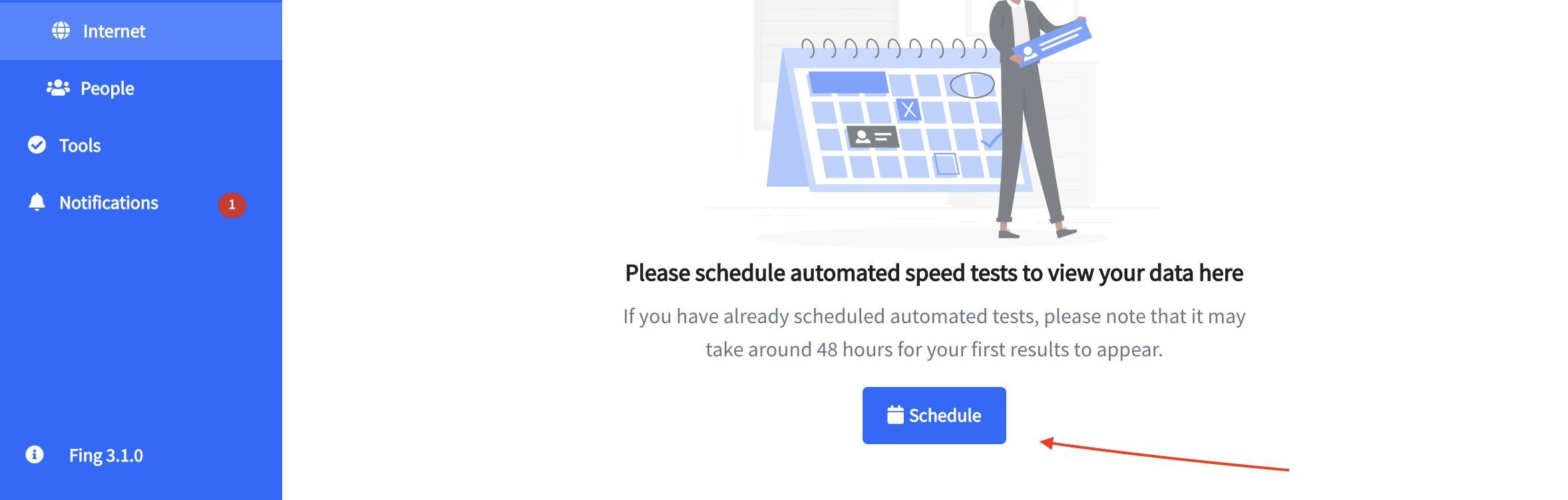Click the globe icon beside Internet
The height and width of the screenshot is (500, 1568).
click(x=61, y=31)
